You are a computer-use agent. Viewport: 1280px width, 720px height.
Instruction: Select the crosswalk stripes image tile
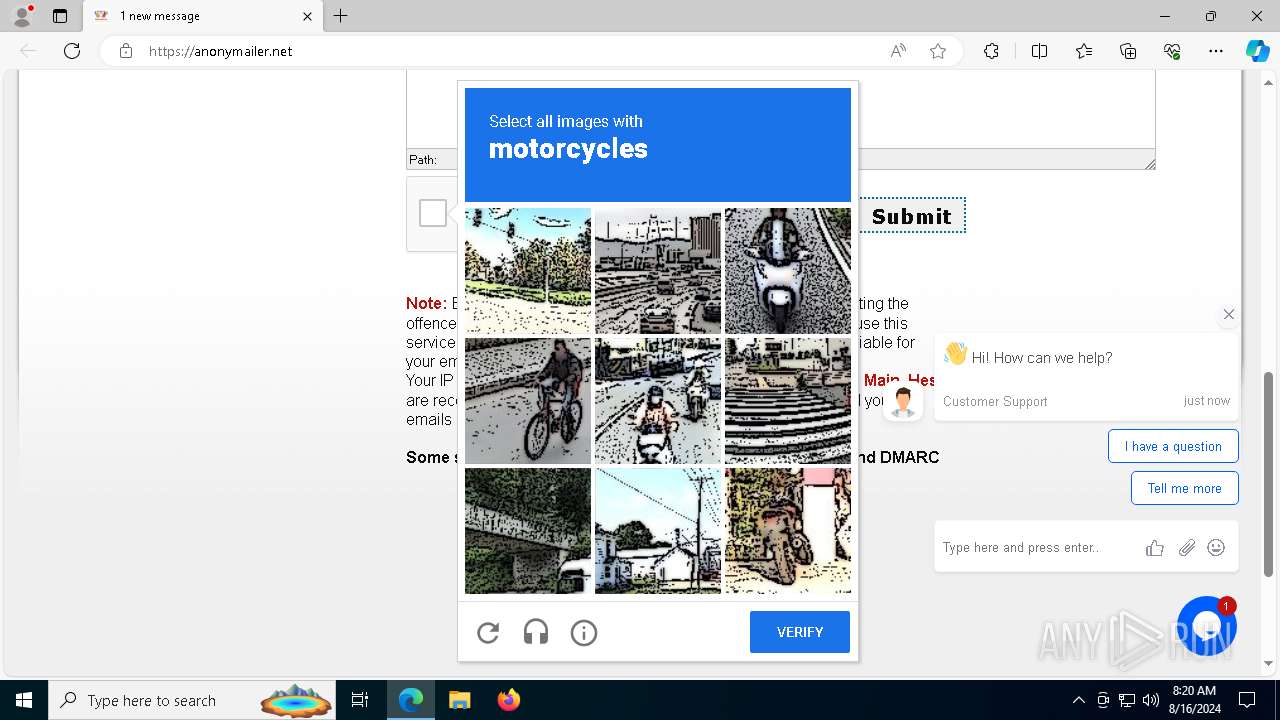[788, 401]
